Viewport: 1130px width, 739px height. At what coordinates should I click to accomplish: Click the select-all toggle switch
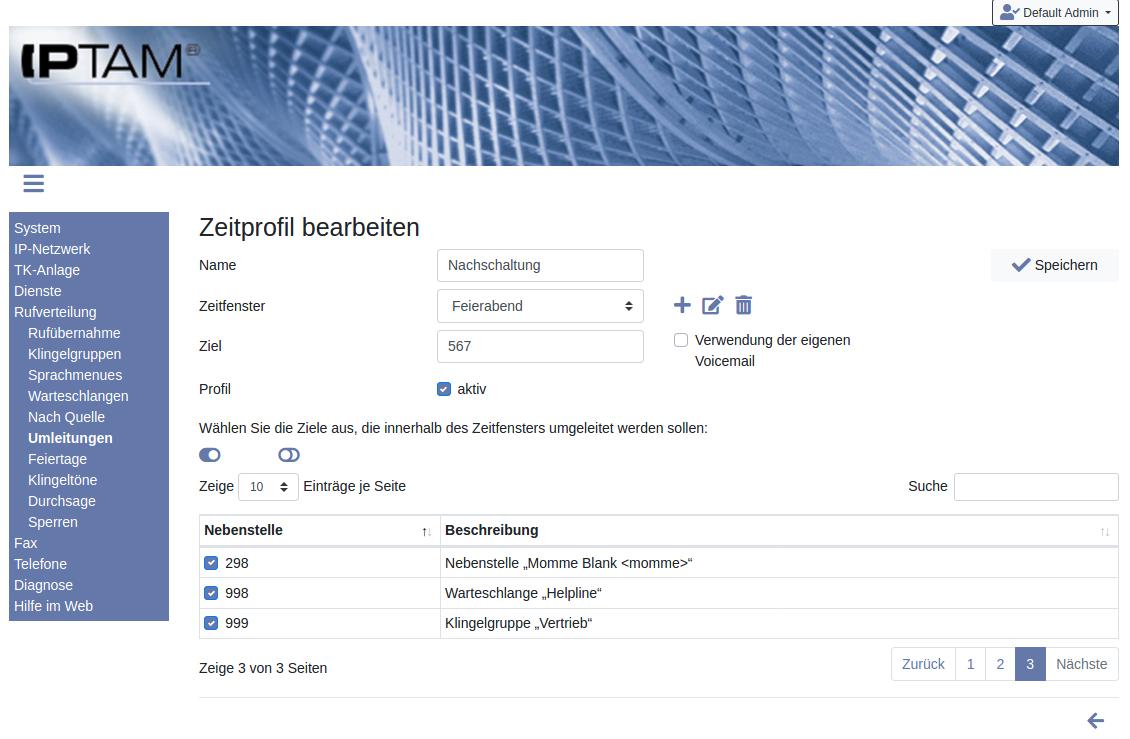(x=210, y=455)
